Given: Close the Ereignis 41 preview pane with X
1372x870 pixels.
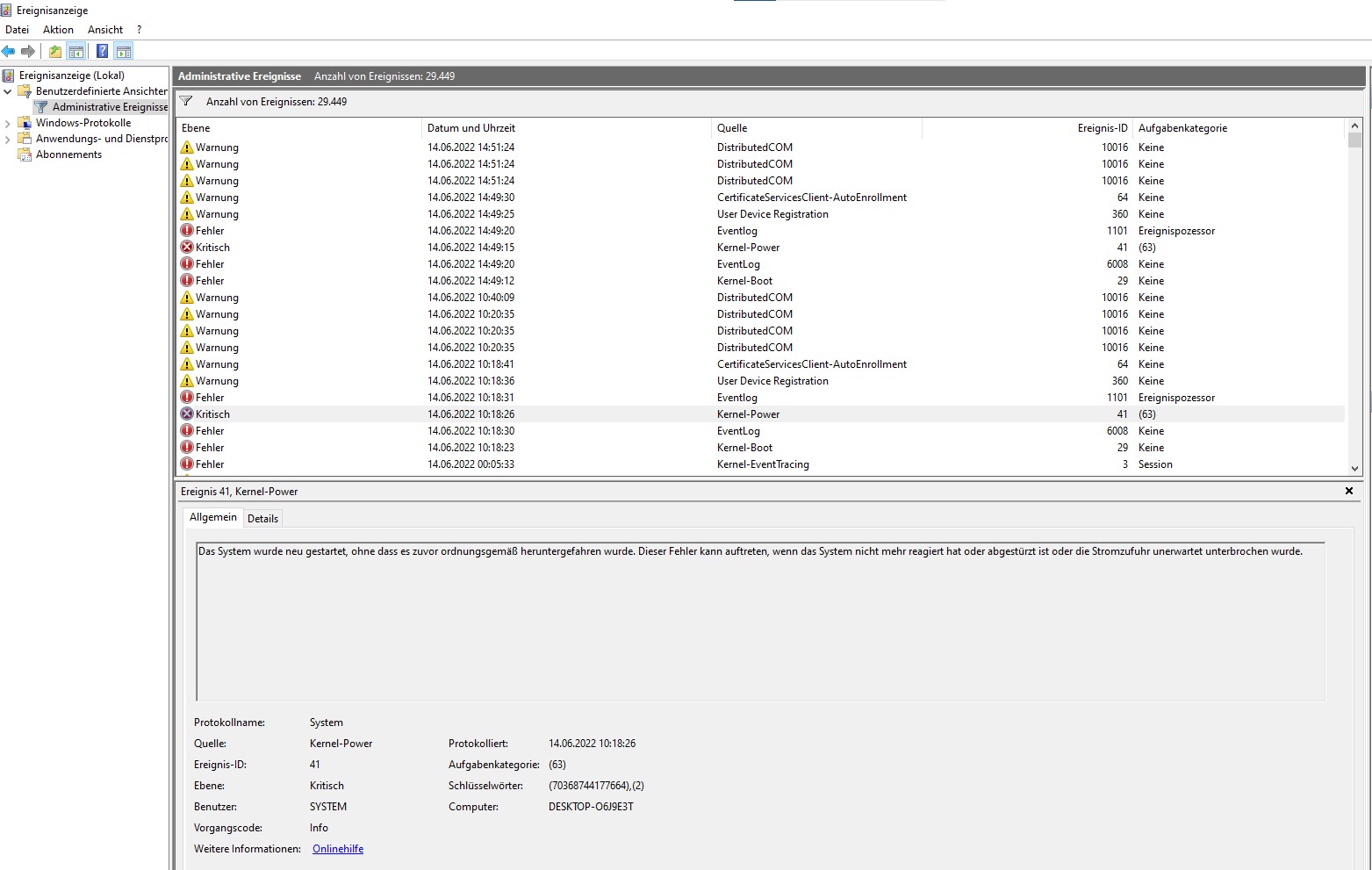Looking at the screenshot, I should point(1349,491).
